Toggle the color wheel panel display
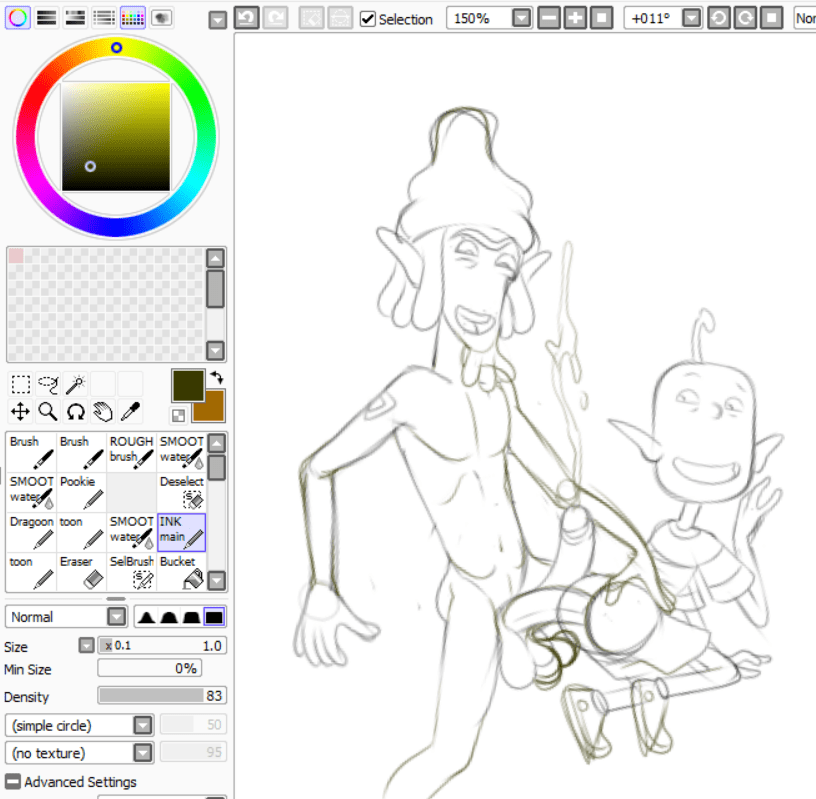The image size is (816, 799). [x=17, y=17]
